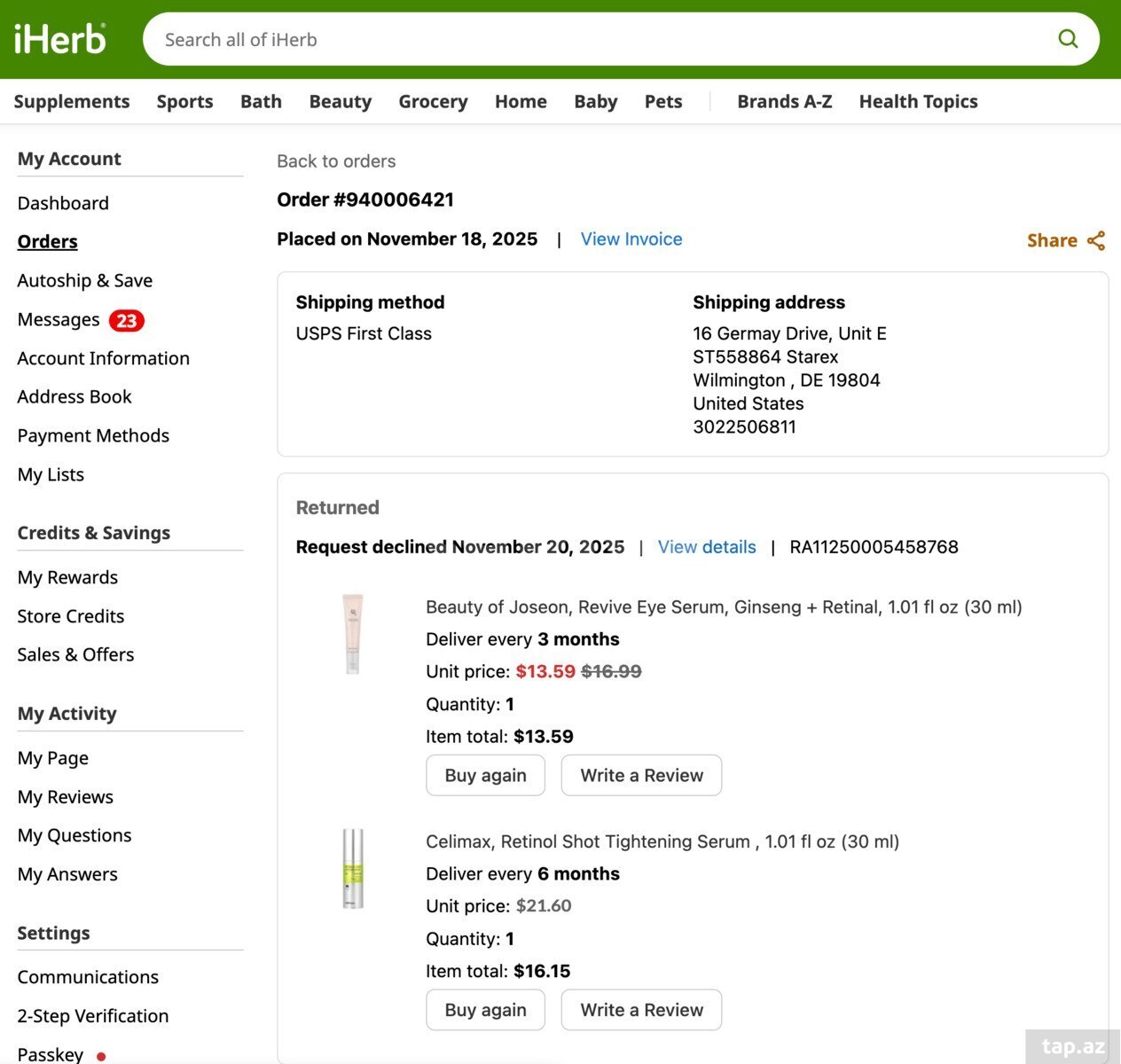
Task: Open Beauty of Joseon Revive Eye Serum title
Action: click(x=724, y=607)
